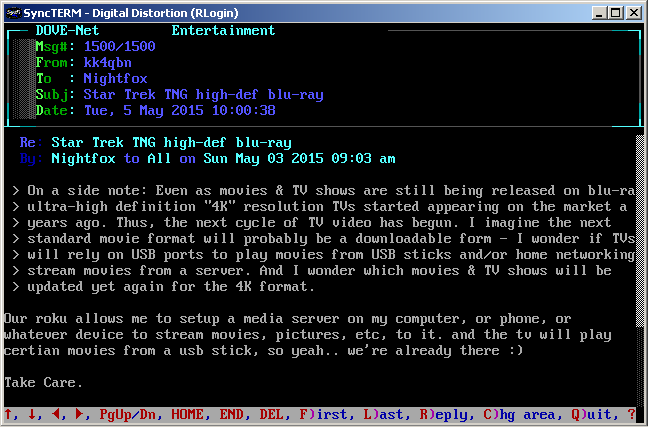Screen dimensions: 648x427
Task: Click the left arrow key hint
Action: pos(56,414)
